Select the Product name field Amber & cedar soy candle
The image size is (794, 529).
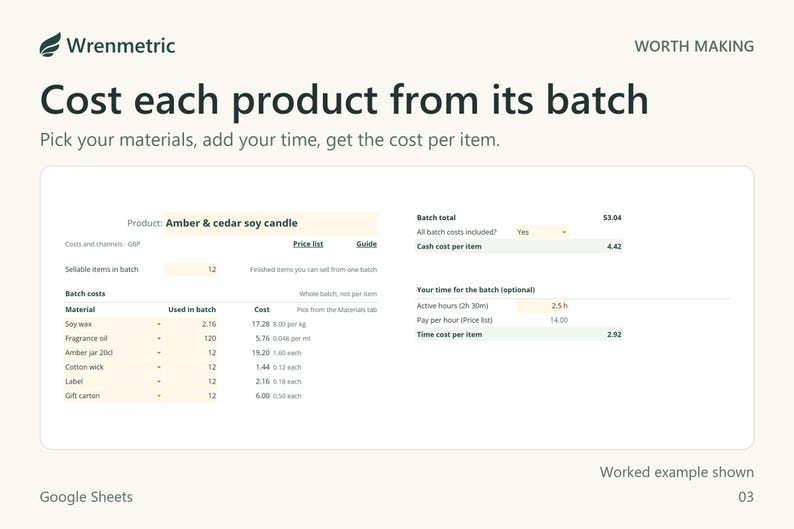pos(271,223)
